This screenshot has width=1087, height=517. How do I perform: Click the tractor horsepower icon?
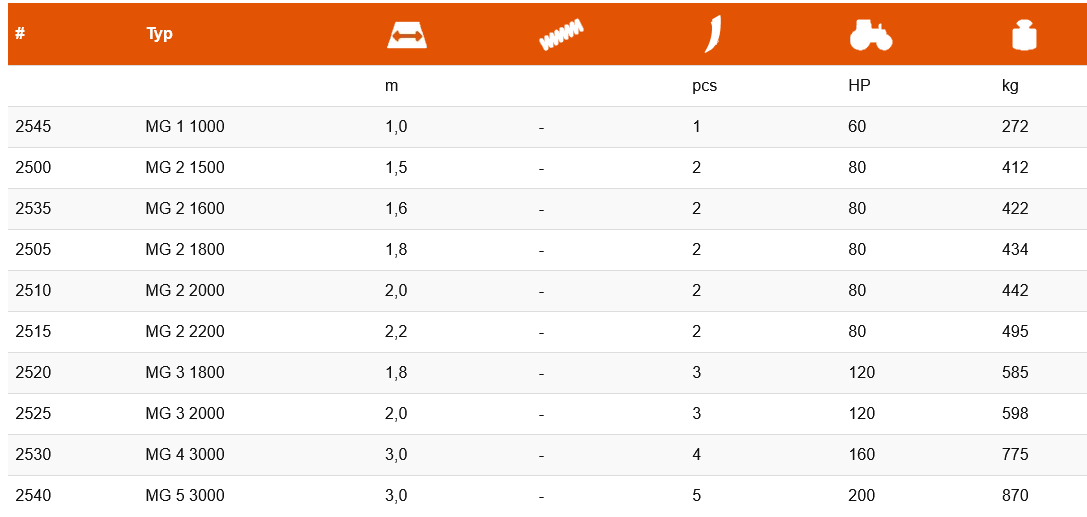[x=870, y=35]
